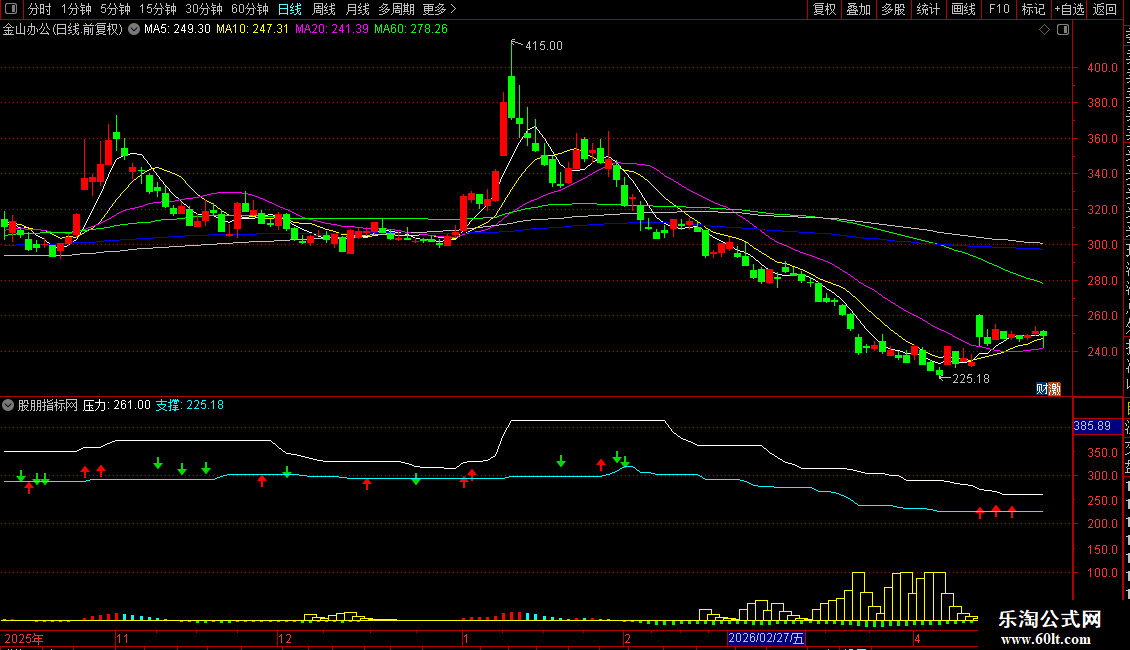Click the 225.18 low price label
The width and height of the screenshot is (1130, 650).
click(x=971, y=378)
